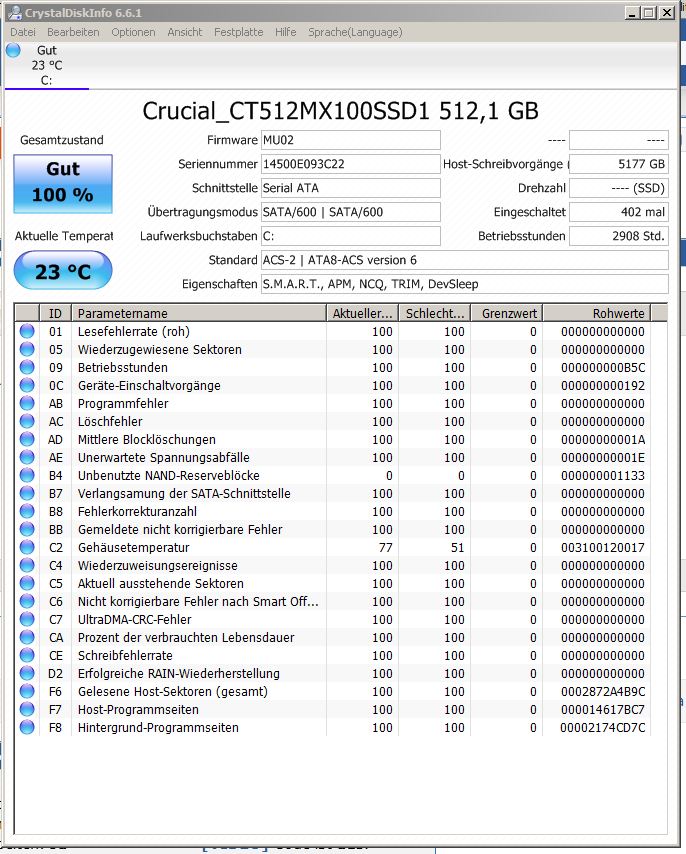Click status orb of Lesefehlerrate (roh) row
Image resolution: width=686 pixels, height=854 pixels.
27,331
